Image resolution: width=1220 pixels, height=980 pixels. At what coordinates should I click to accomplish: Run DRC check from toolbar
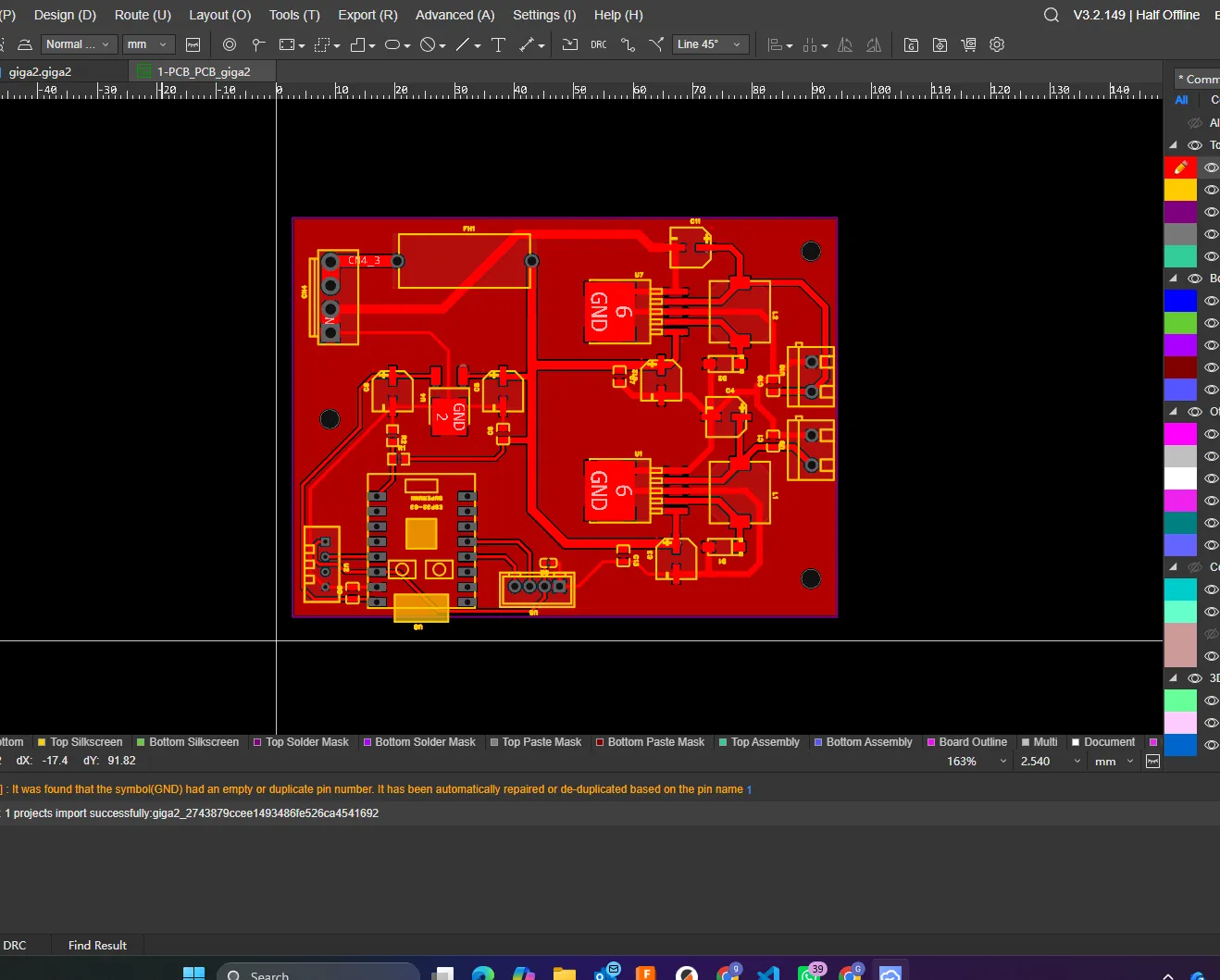tap(599, 44)
